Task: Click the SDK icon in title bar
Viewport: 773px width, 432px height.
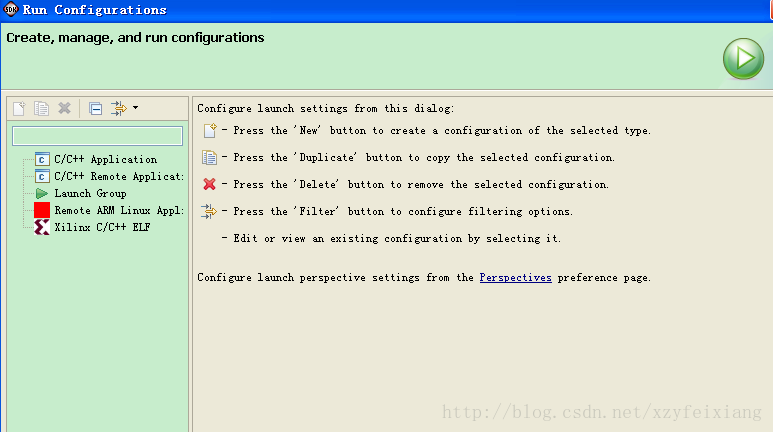Action: [x=10, y=9]
